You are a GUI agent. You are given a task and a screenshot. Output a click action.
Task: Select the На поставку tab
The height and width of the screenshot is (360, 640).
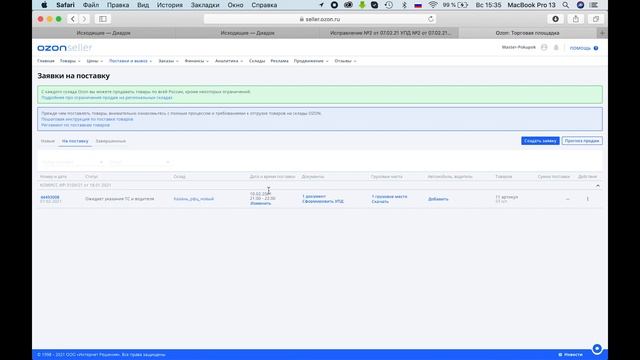point(75,141)
